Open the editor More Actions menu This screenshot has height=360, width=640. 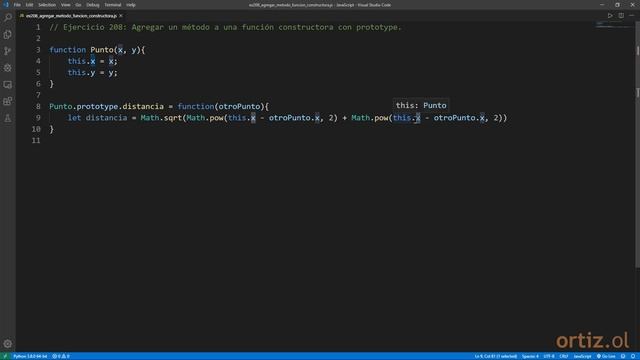coord(631,16)
